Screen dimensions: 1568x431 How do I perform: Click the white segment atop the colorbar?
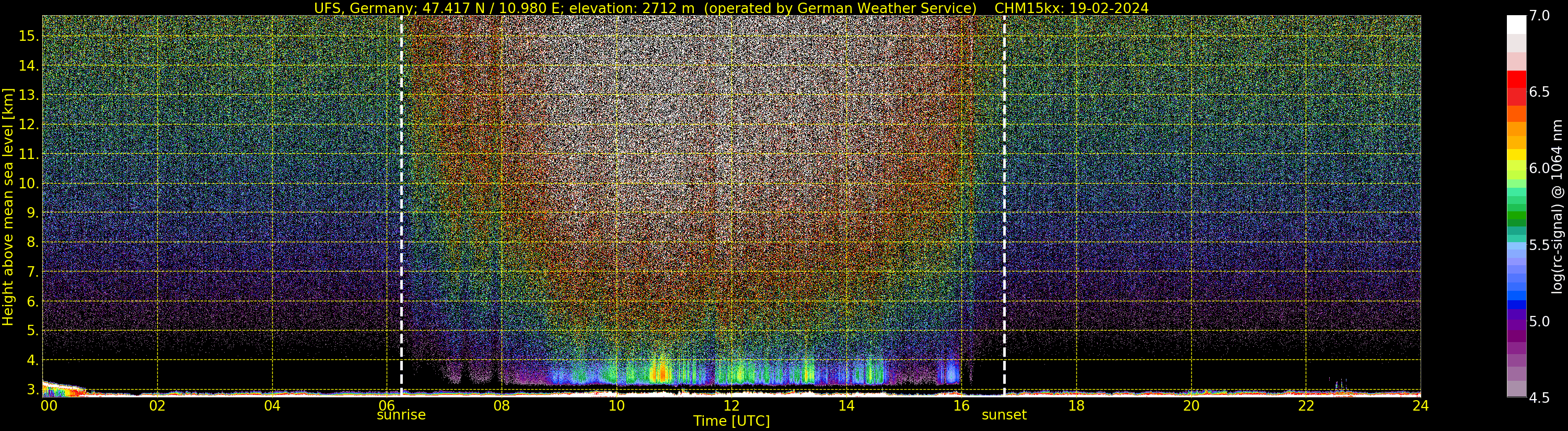click(x=1516, y=25)
